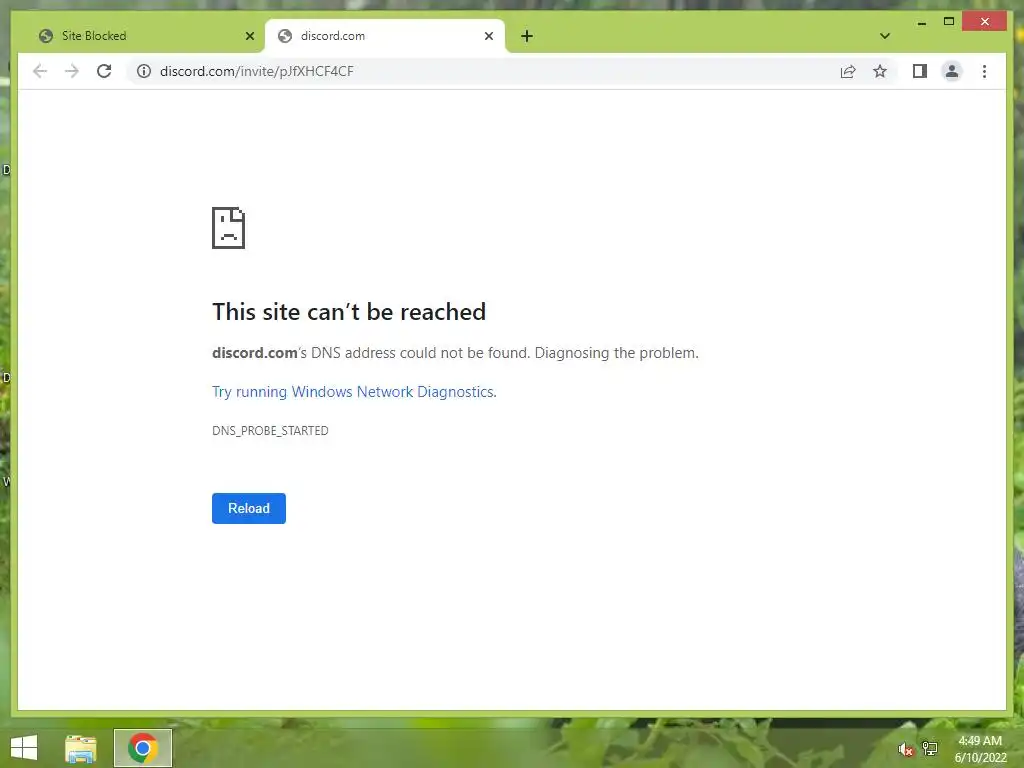Click the 'This site can't be reached' heading
1024x768 pixels.
349,312
